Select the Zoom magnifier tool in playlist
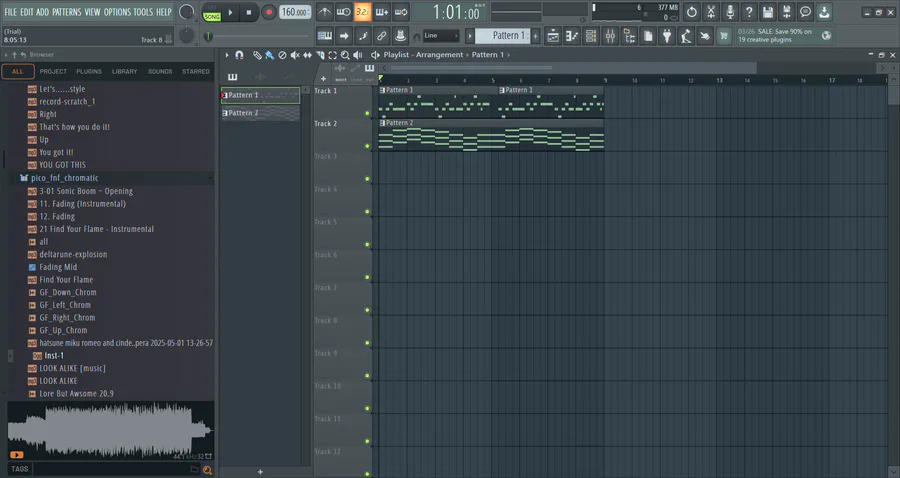Viewport: 900px width, 478px height. pyautogui.click(x=345, y=55)
